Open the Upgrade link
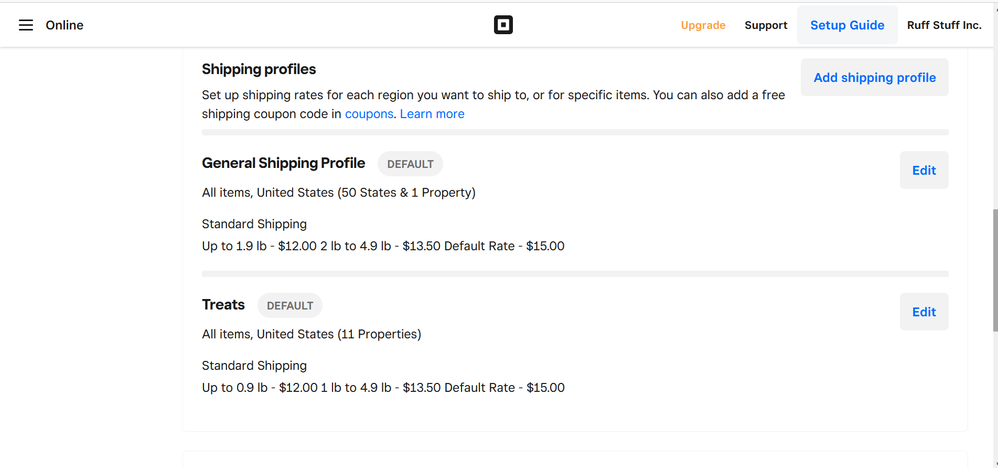 (x=703, y=25)
